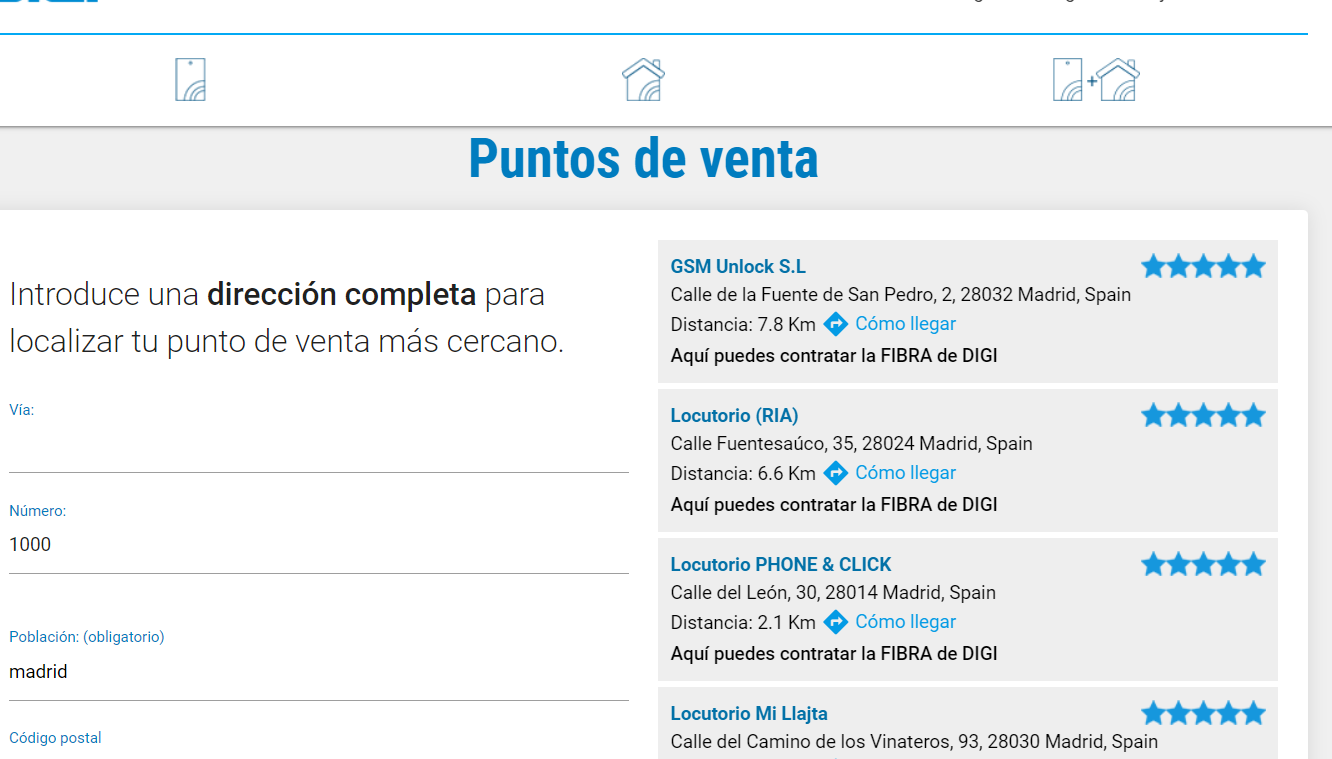The height and width of the screenshot is (759, 1332).
Task: Select address Calle de la Fuente de San Pedro, 2
Action: (x=901, y=295)
